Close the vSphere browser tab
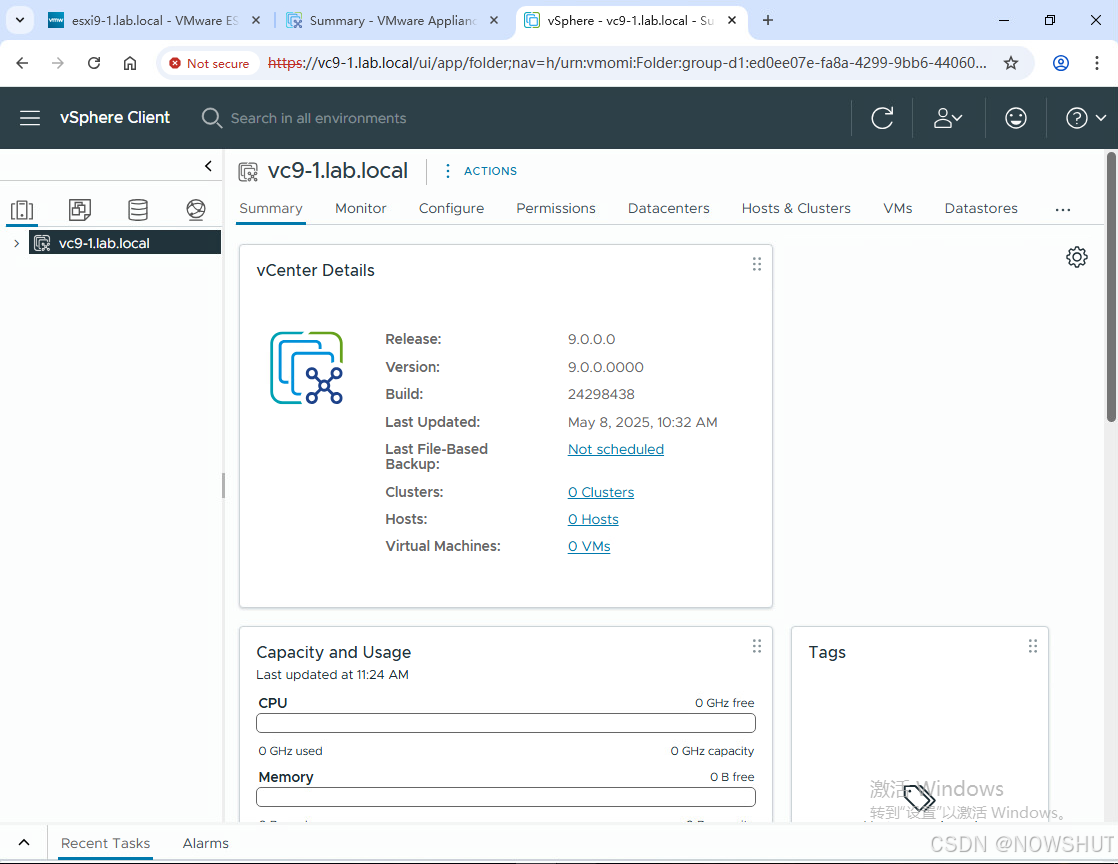1118x864 pixels. coord(732,21)
